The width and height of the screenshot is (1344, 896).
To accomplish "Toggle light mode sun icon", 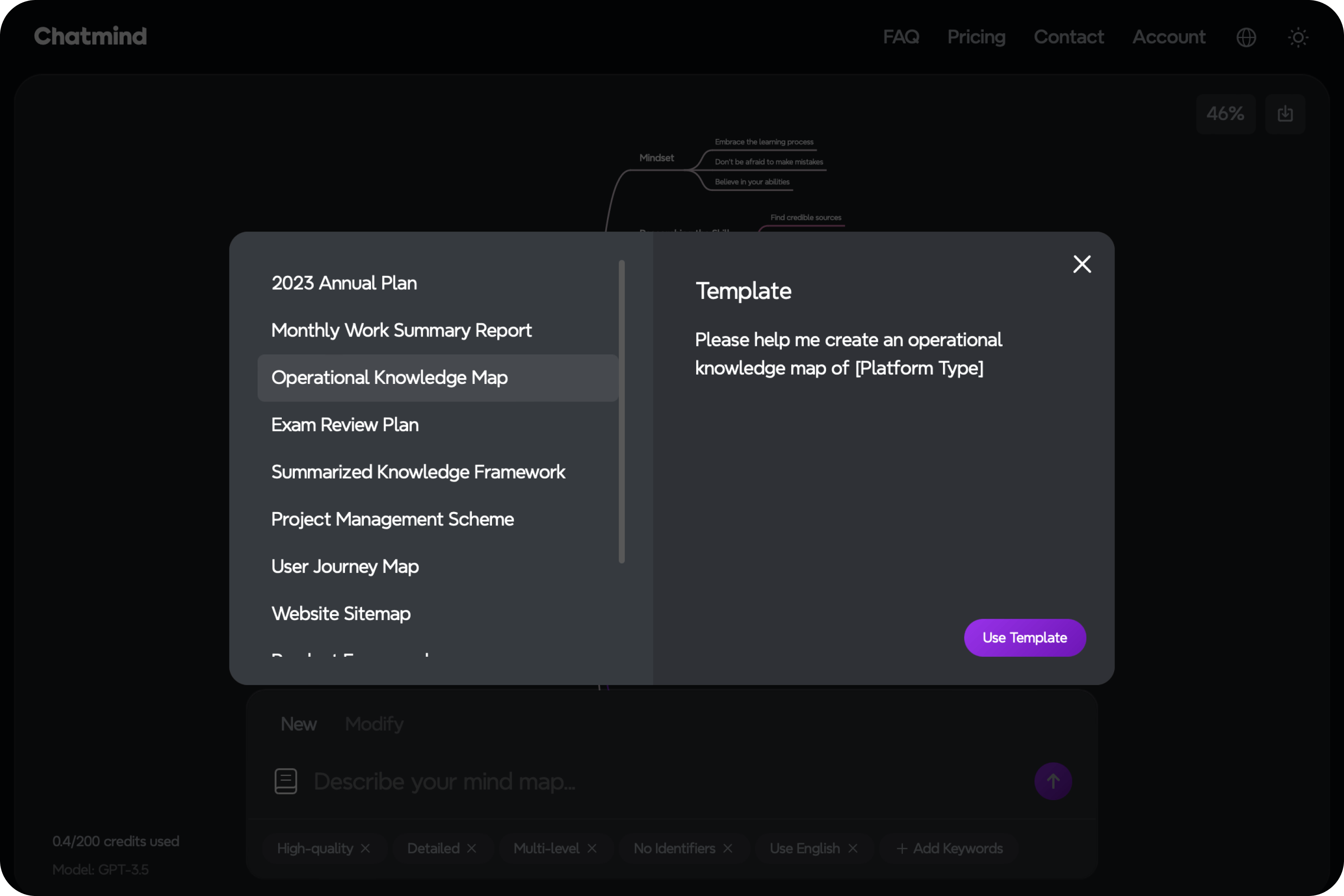I will [x=1298, y=38].
